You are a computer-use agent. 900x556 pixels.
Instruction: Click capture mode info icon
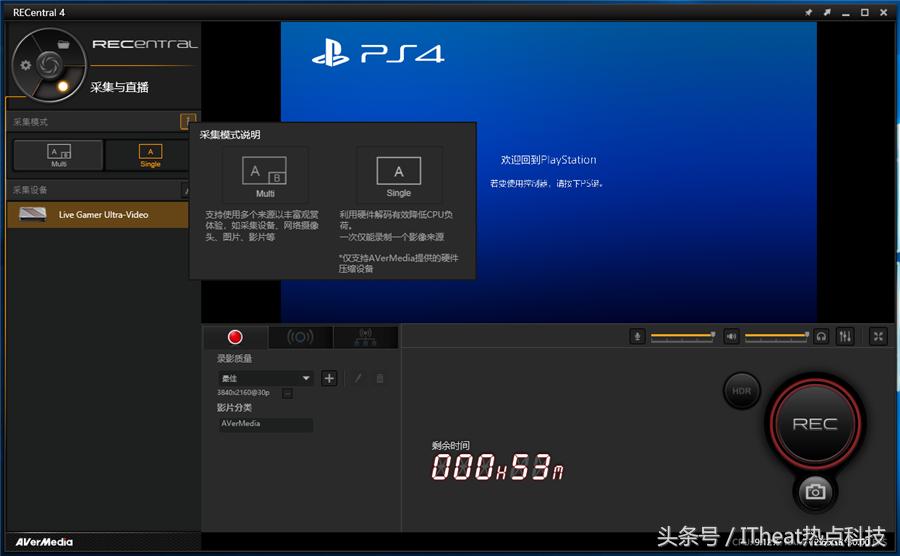[x=187, y=121]
